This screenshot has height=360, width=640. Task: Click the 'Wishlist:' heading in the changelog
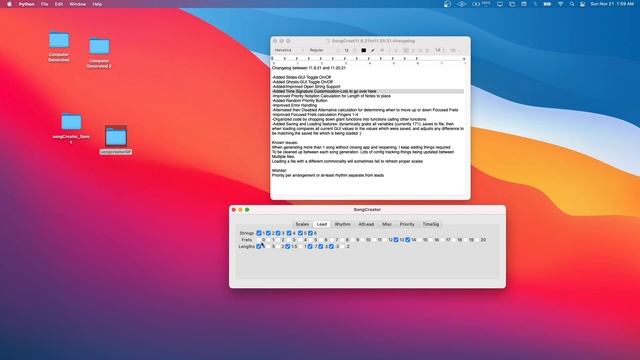(279, 171)
